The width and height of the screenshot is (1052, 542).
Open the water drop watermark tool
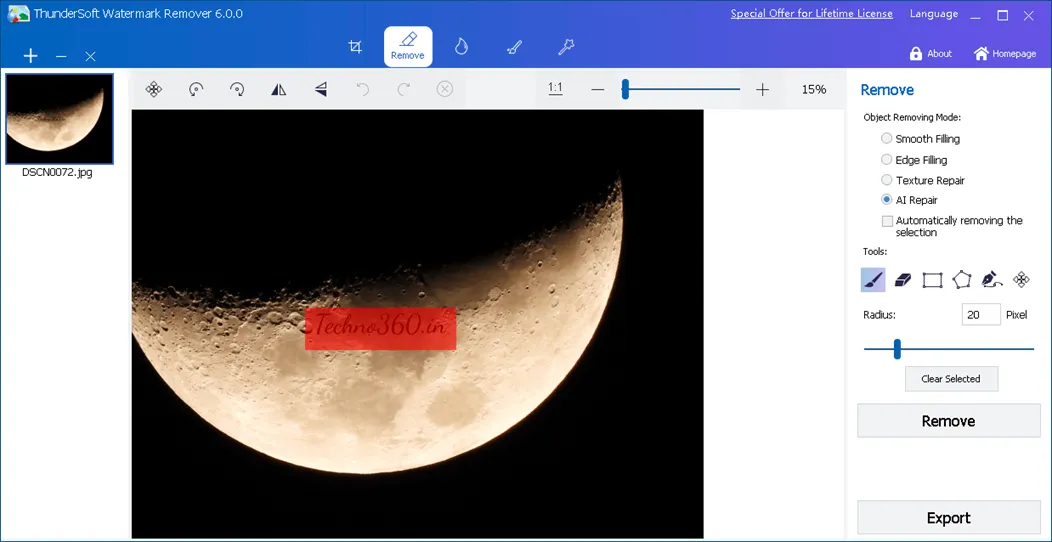[461, 47]
